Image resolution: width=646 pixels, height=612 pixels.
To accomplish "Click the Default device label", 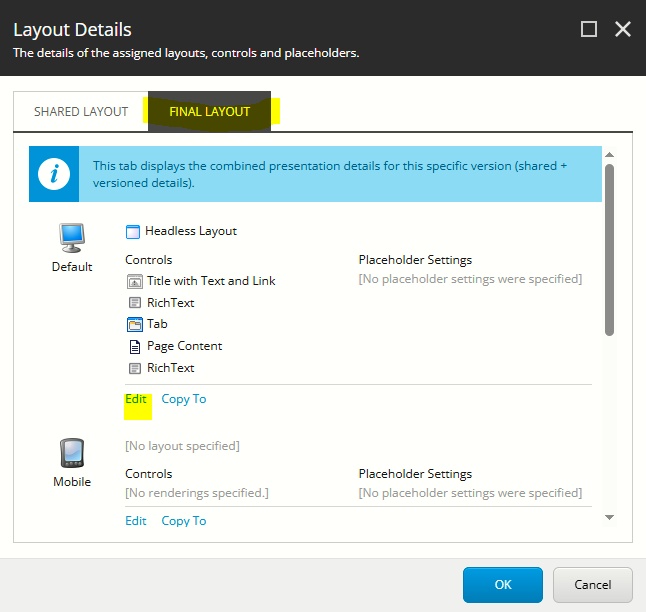I will (x=72, y=267).
